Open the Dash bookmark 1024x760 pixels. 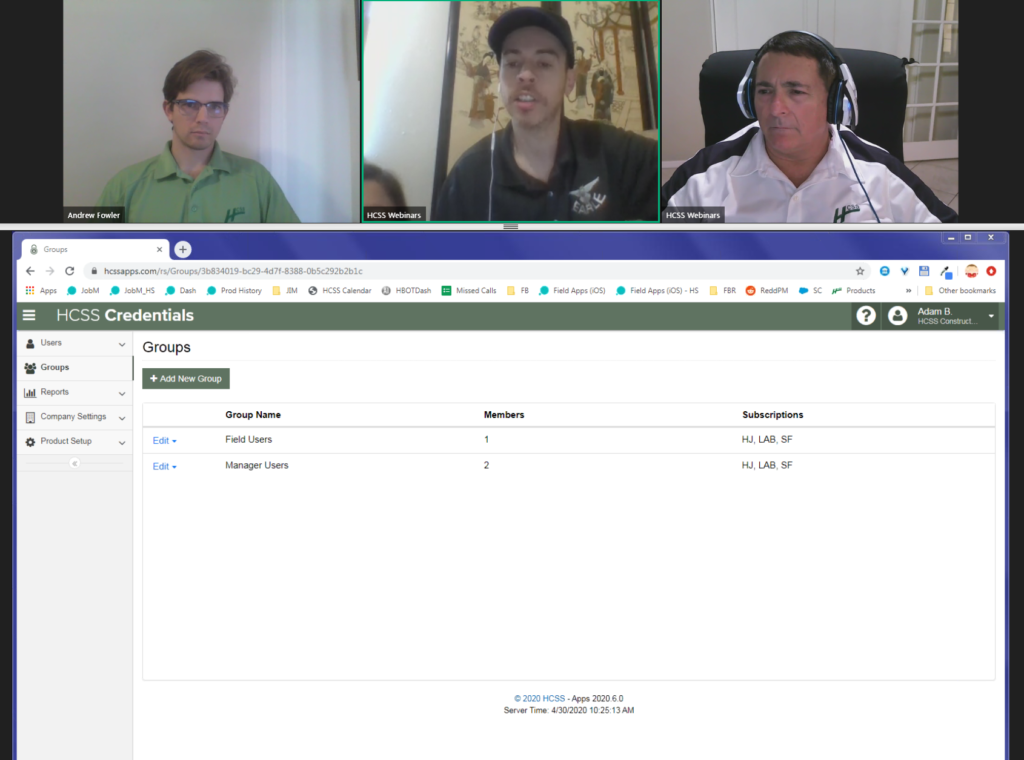[x=181, y=291]
